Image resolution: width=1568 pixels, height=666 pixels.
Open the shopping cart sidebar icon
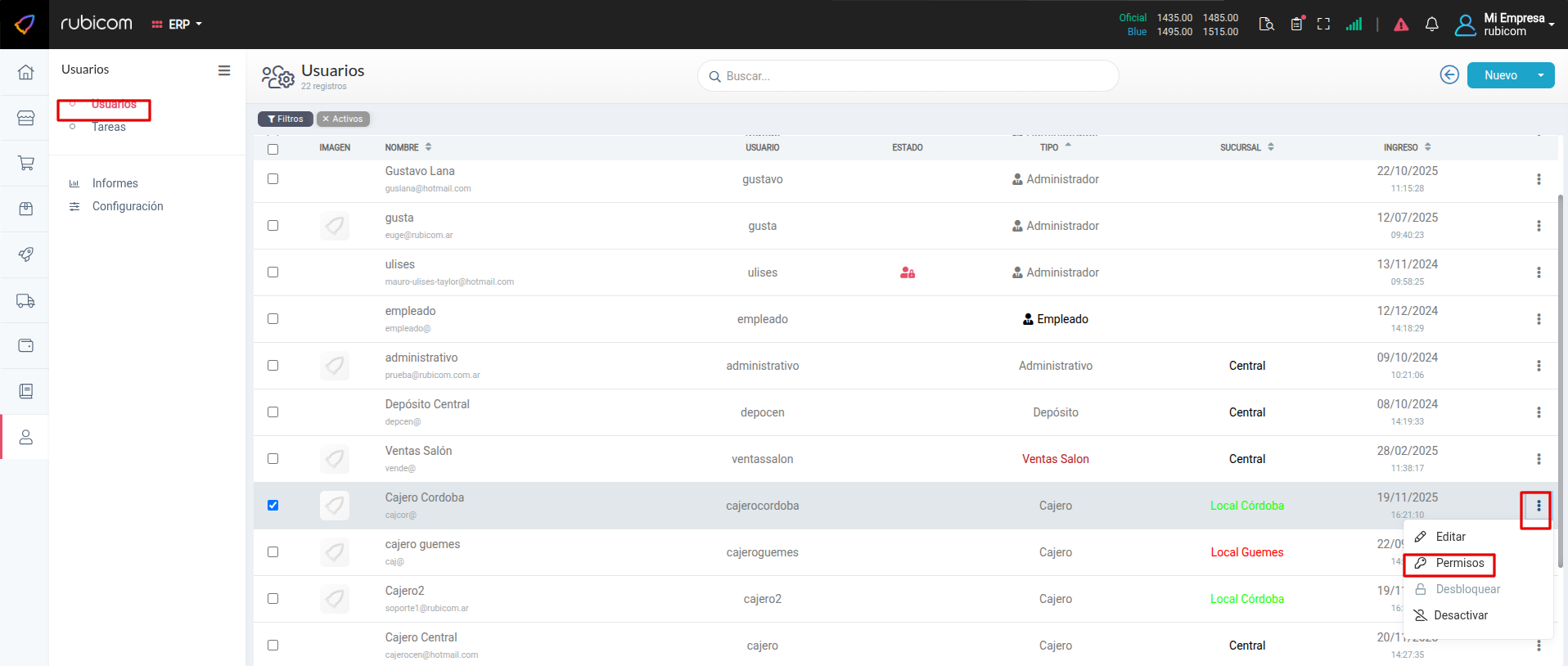(x=25, y=163)
